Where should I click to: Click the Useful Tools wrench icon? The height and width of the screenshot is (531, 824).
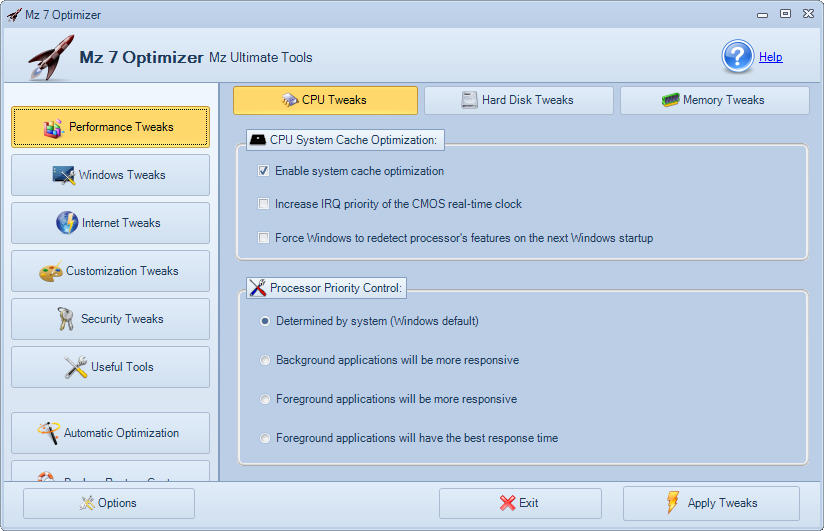coord(76,367)
